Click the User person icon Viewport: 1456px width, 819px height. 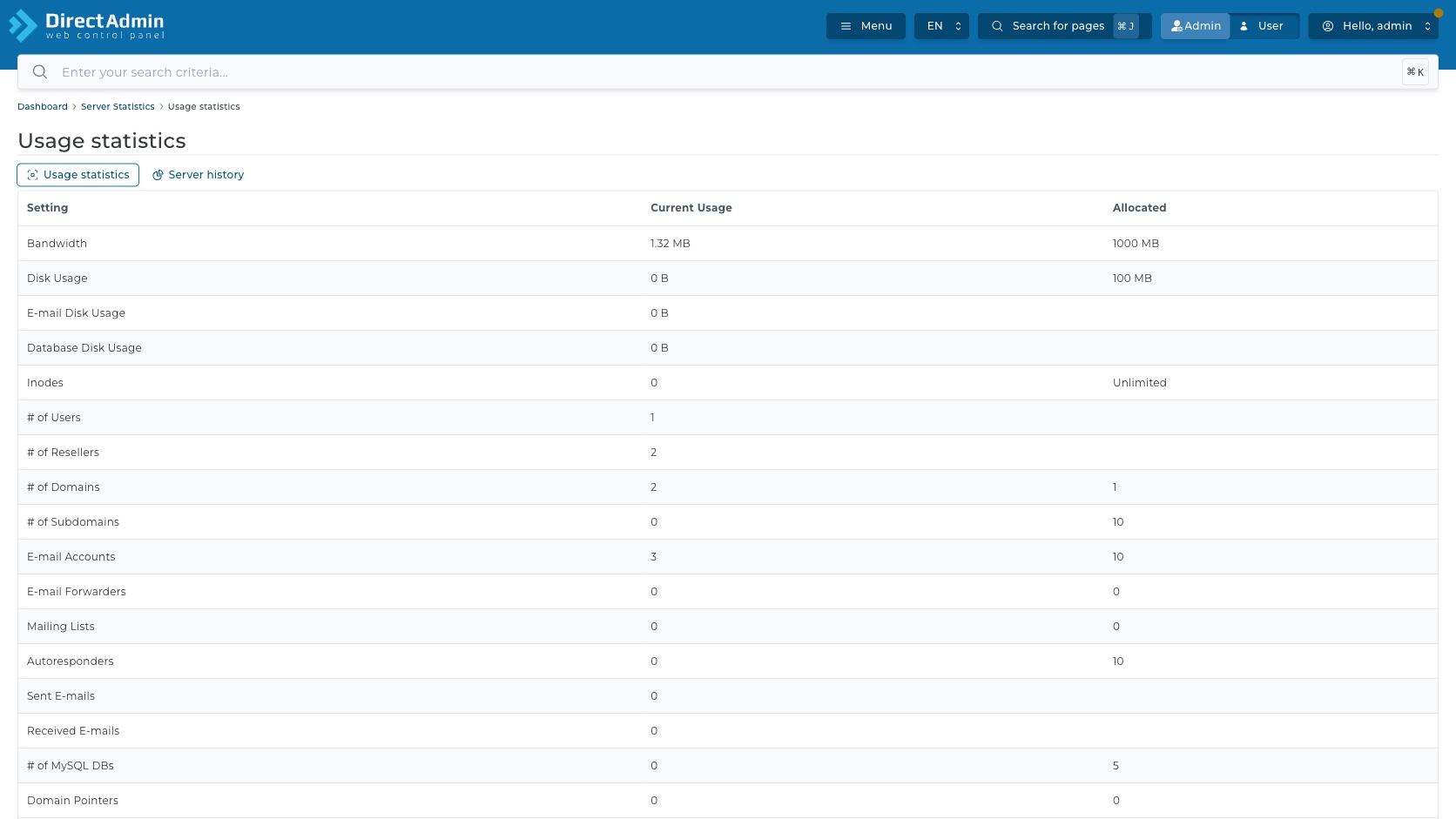click(x=1244, y=26)
